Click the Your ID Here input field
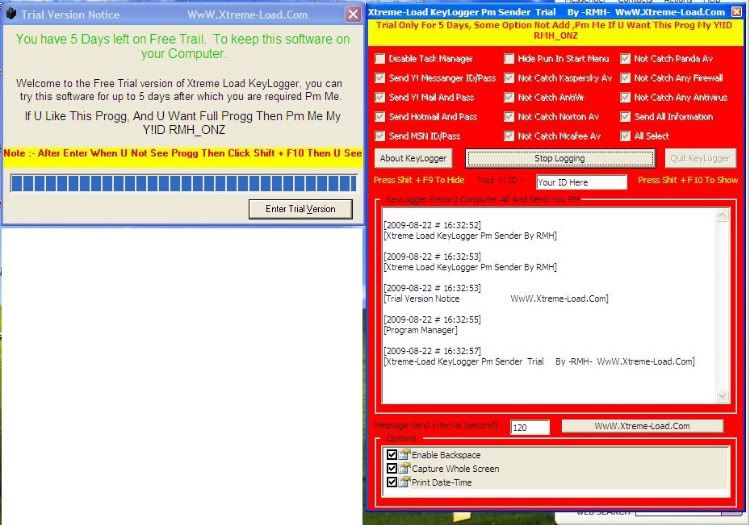The width and height of the screenshot is (749, 525). point(581,182)
